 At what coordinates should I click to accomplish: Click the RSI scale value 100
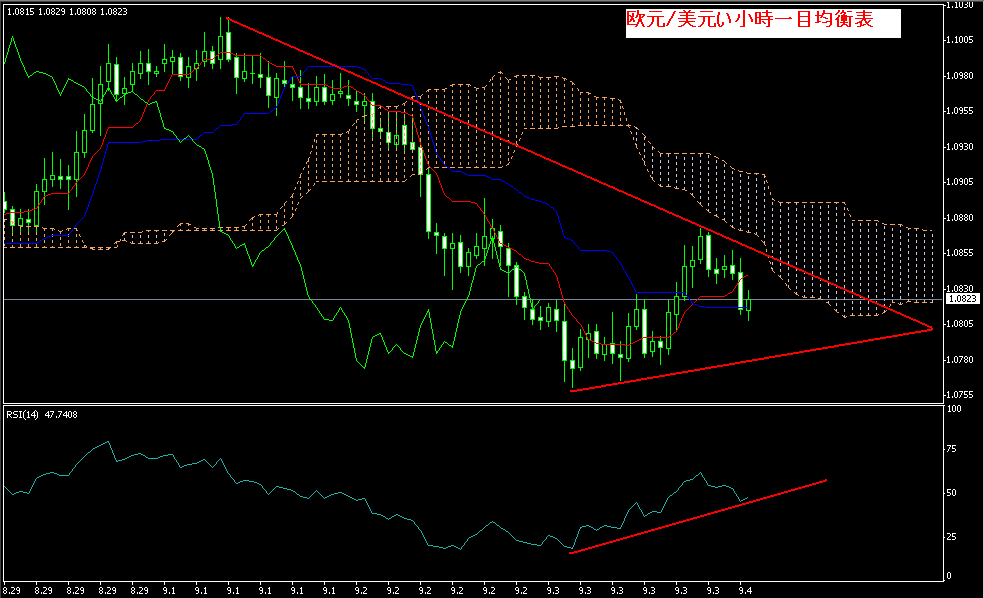954,409
